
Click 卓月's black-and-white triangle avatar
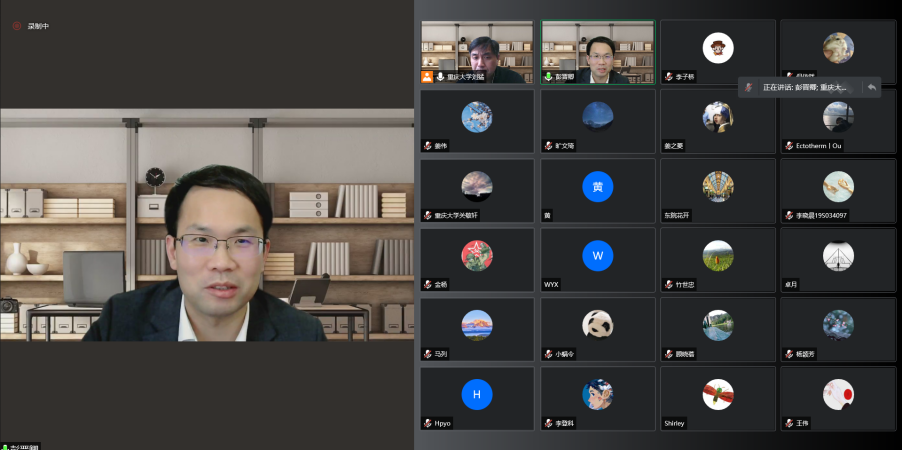pos(838,255)
